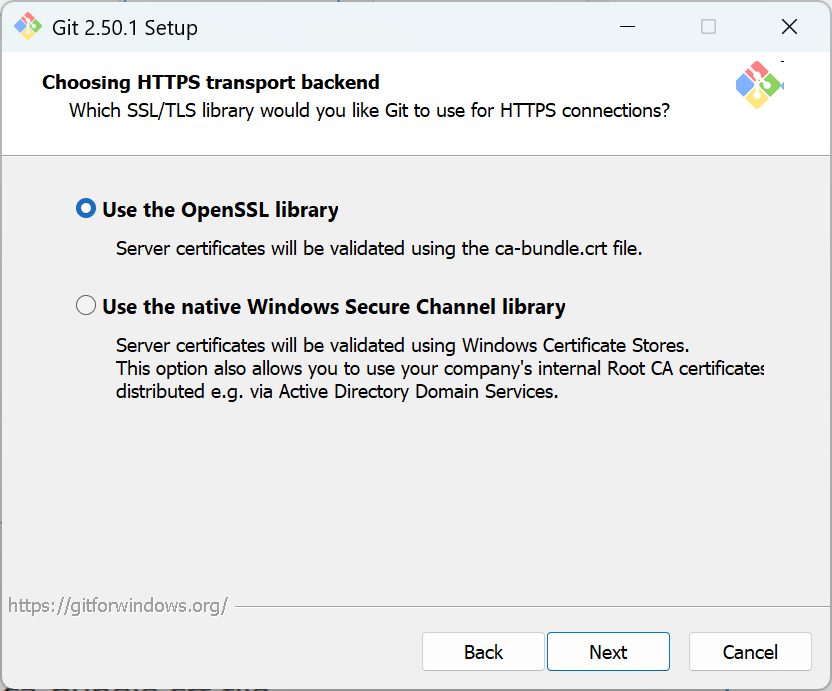Click the "Use the OpenSSL library" label

coord(220,210)
